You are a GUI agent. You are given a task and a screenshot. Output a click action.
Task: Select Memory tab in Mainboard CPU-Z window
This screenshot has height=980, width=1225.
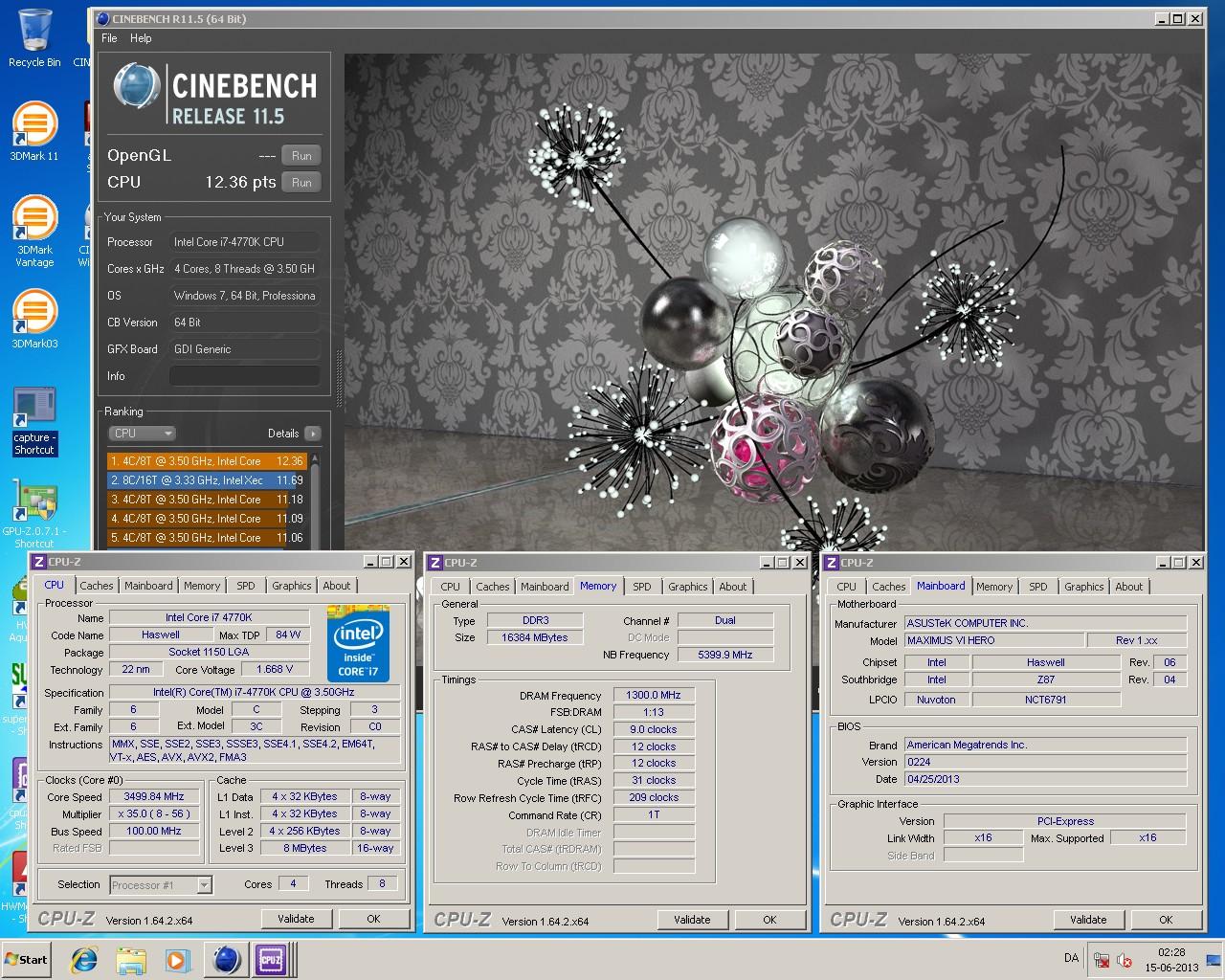pyautogui.click(x=994, y=587)
